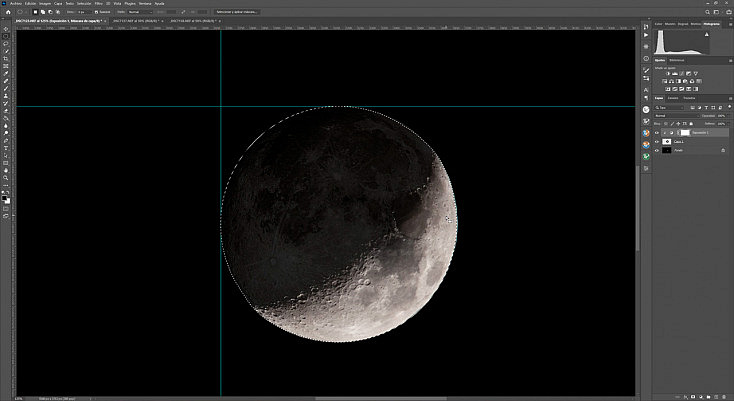Hide the Capa 1 layer
734x401 pixels.
point(657,141)
